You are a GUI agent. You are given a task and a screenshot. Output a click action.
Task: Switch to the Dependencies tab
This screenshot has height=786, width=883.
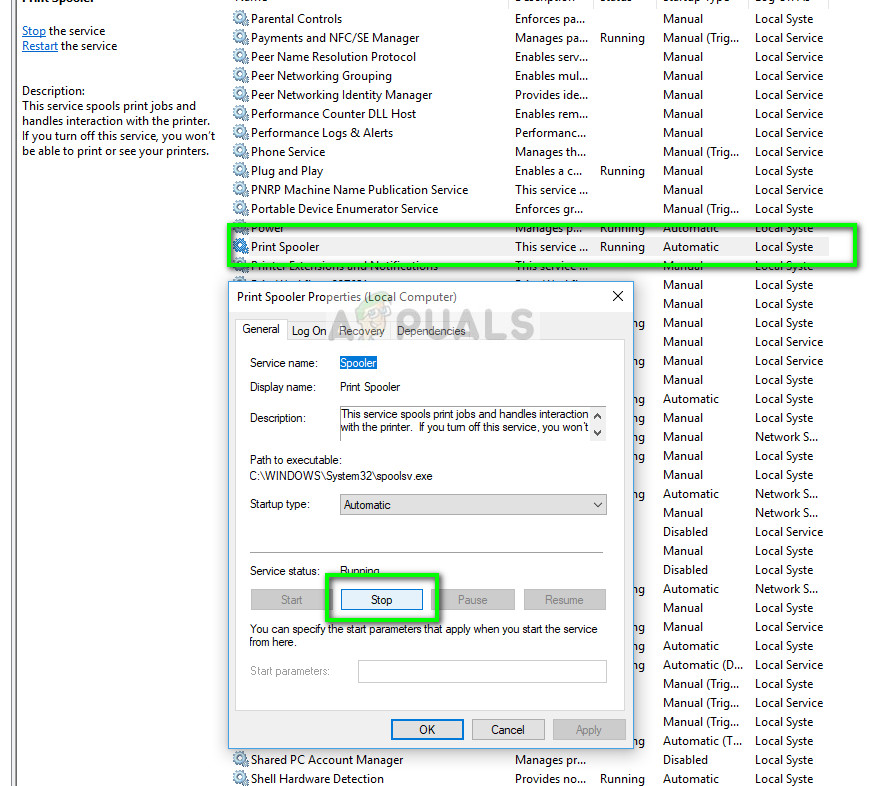point(431,331)
